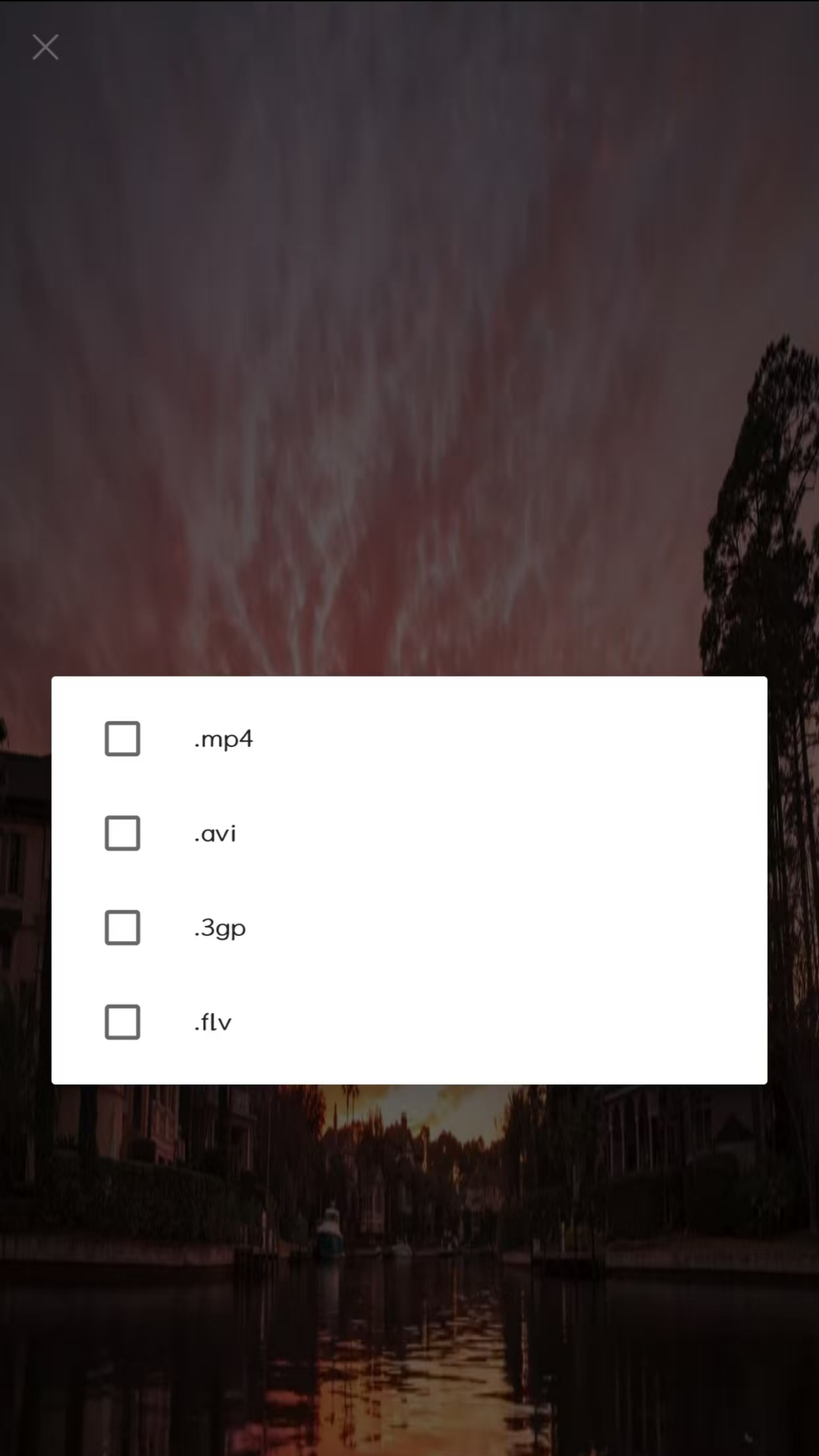This screenshot has width=819, height=1456.
Task: Tap the .flv format label
Action: pyautogui.click(x=212, y=1022)
